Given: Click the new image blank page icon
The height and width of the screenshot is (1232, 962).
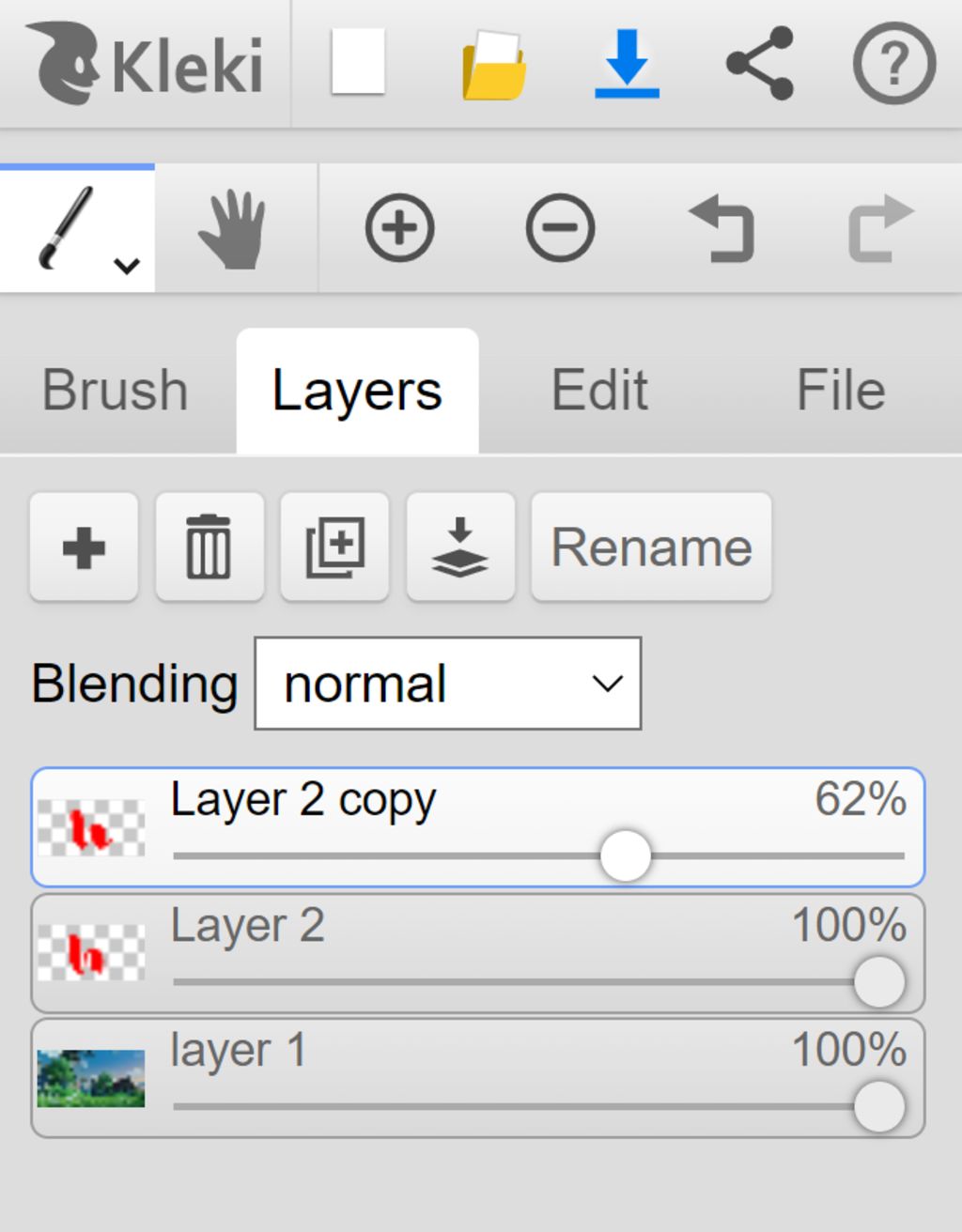Looking at the screenshot, I should click(359, 62).
